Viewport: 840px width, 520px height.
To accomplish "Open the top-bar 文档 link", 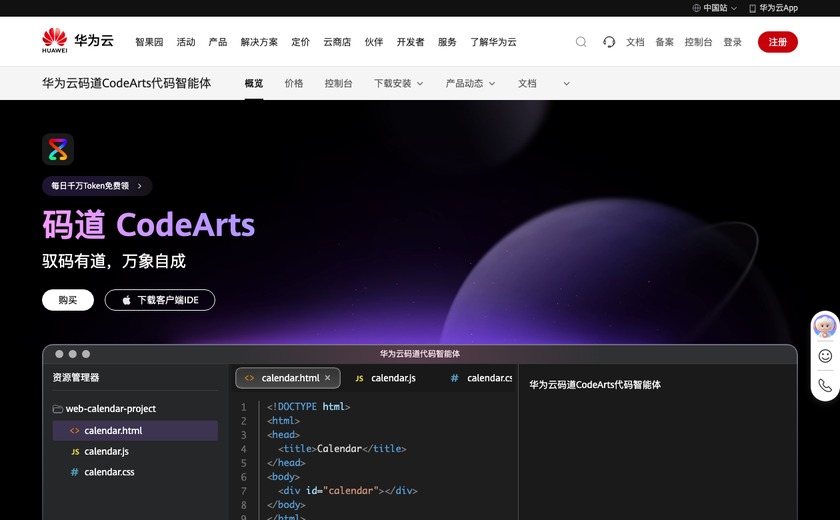I will coord(635,42).
